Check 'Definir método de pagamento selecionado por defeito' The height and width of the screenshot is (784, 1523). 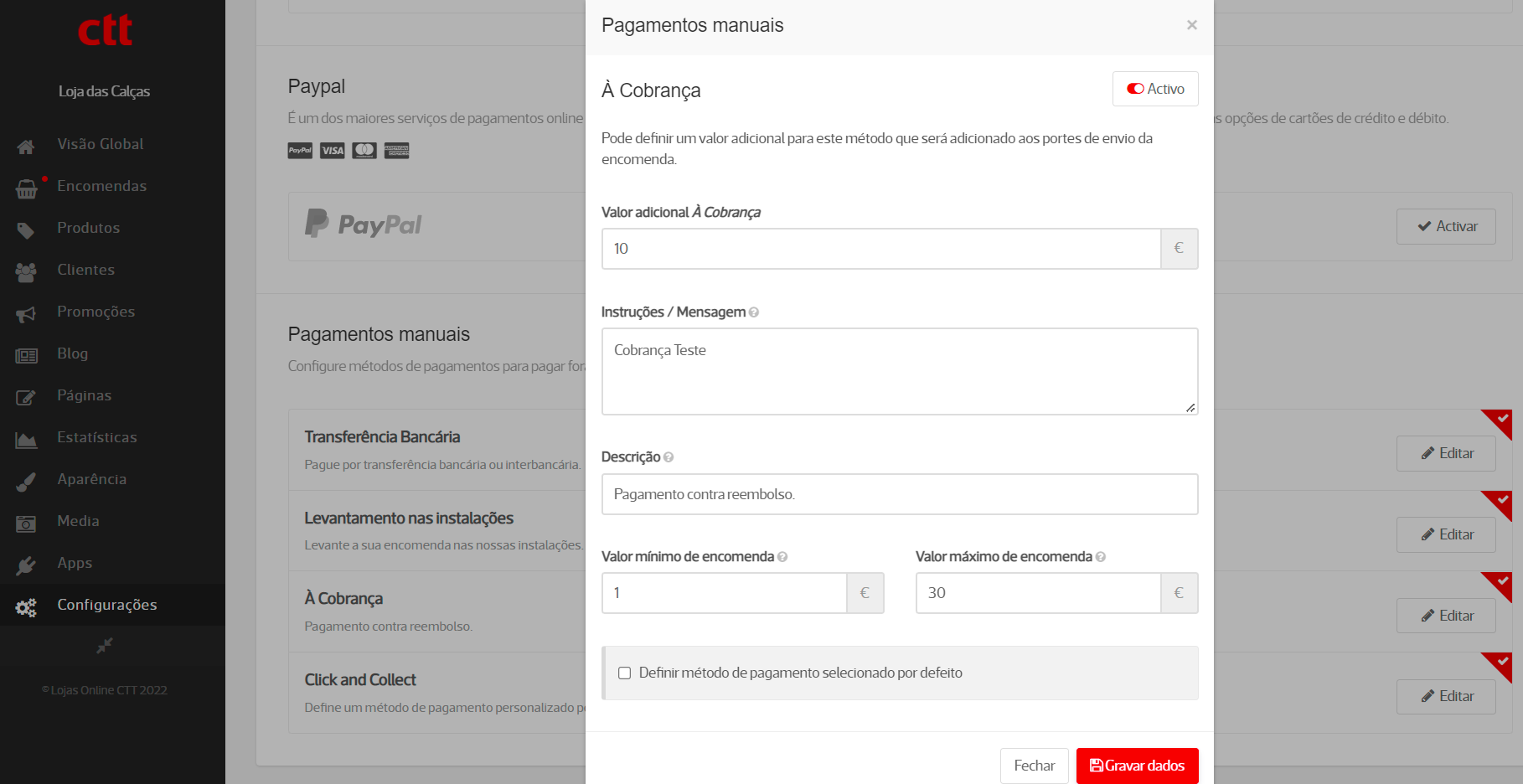point(624,673)
